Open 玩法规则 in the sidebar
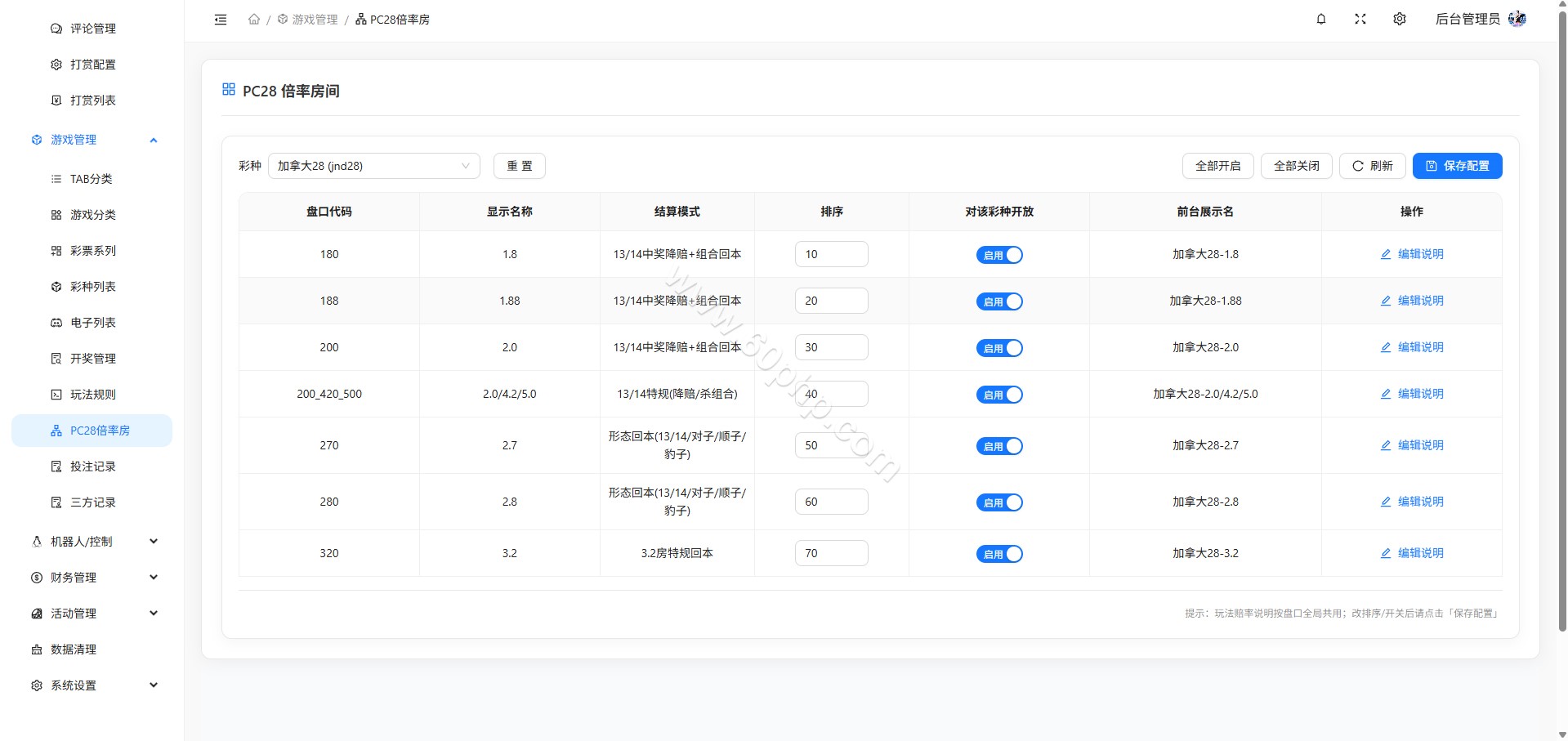 (x=93, y=395)
